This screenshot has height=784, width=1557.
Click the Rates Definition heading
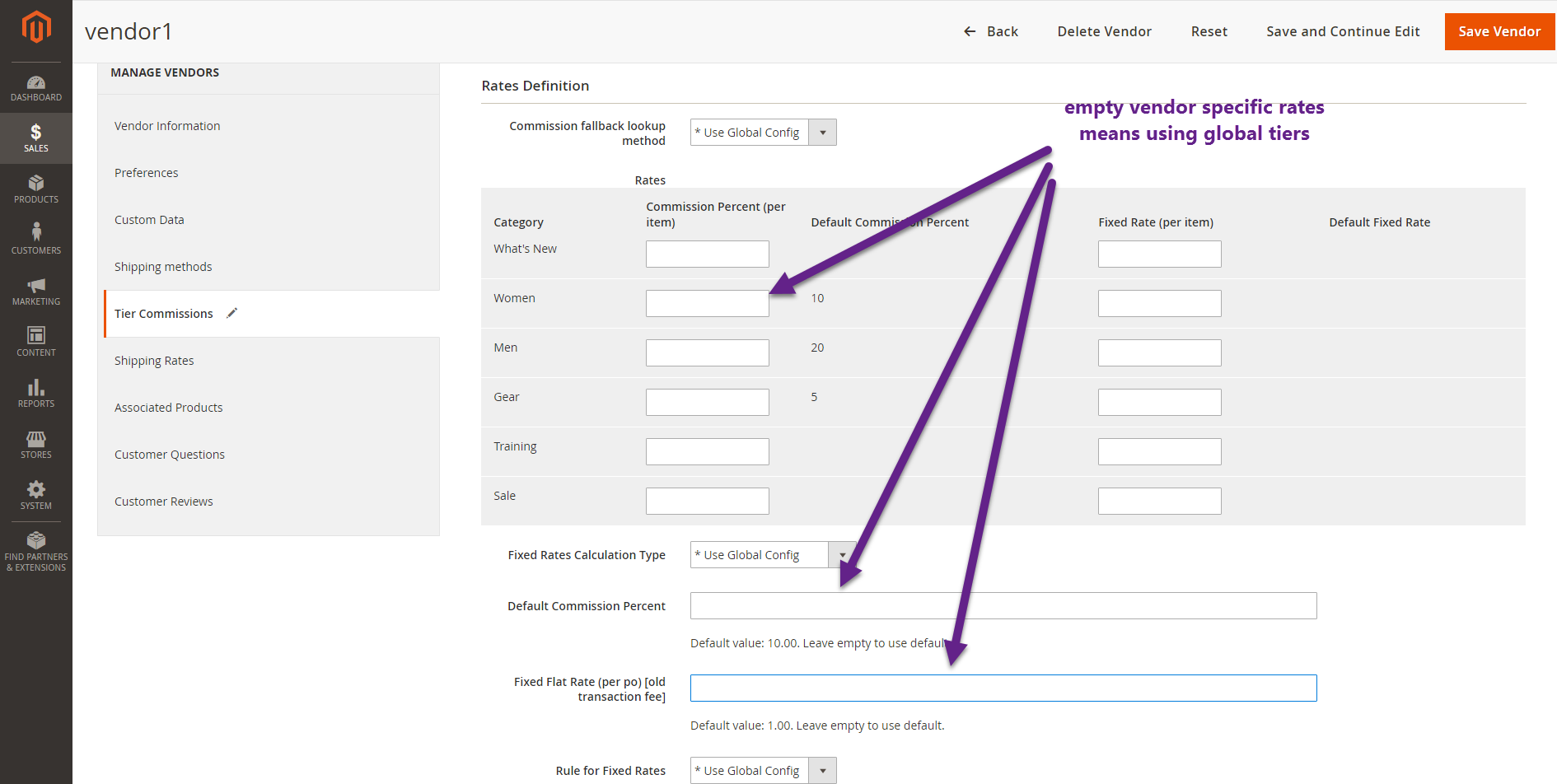click(x=535, y=86)
